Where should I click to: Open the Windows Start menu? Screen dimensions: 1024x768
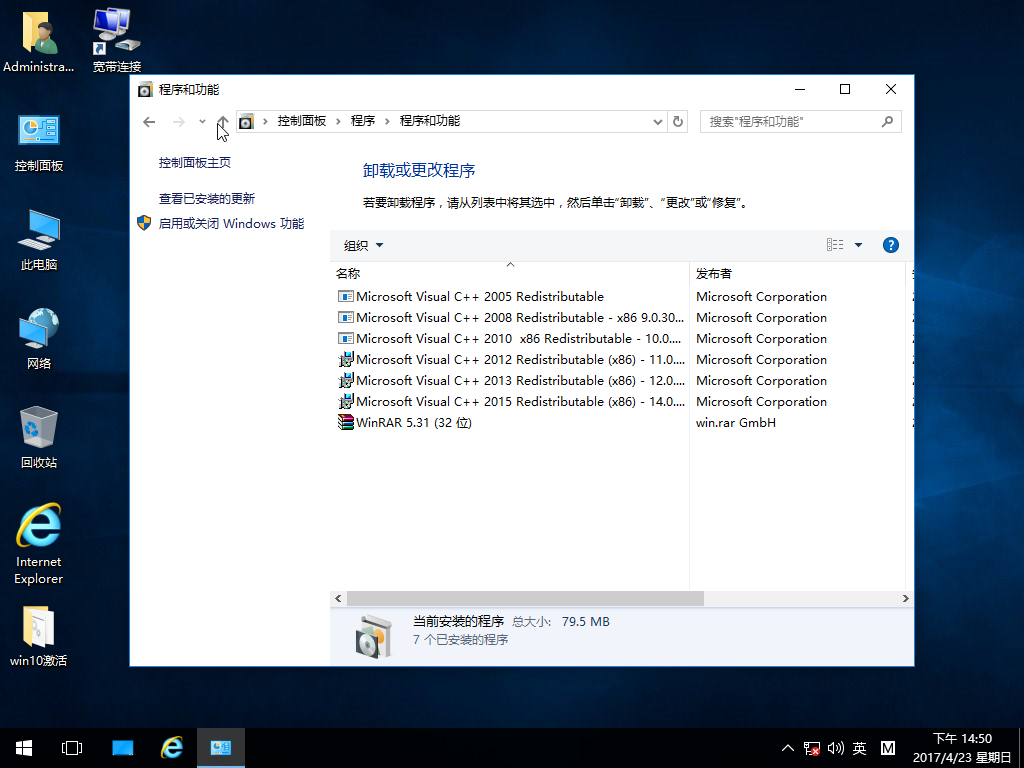coord(24,748)
